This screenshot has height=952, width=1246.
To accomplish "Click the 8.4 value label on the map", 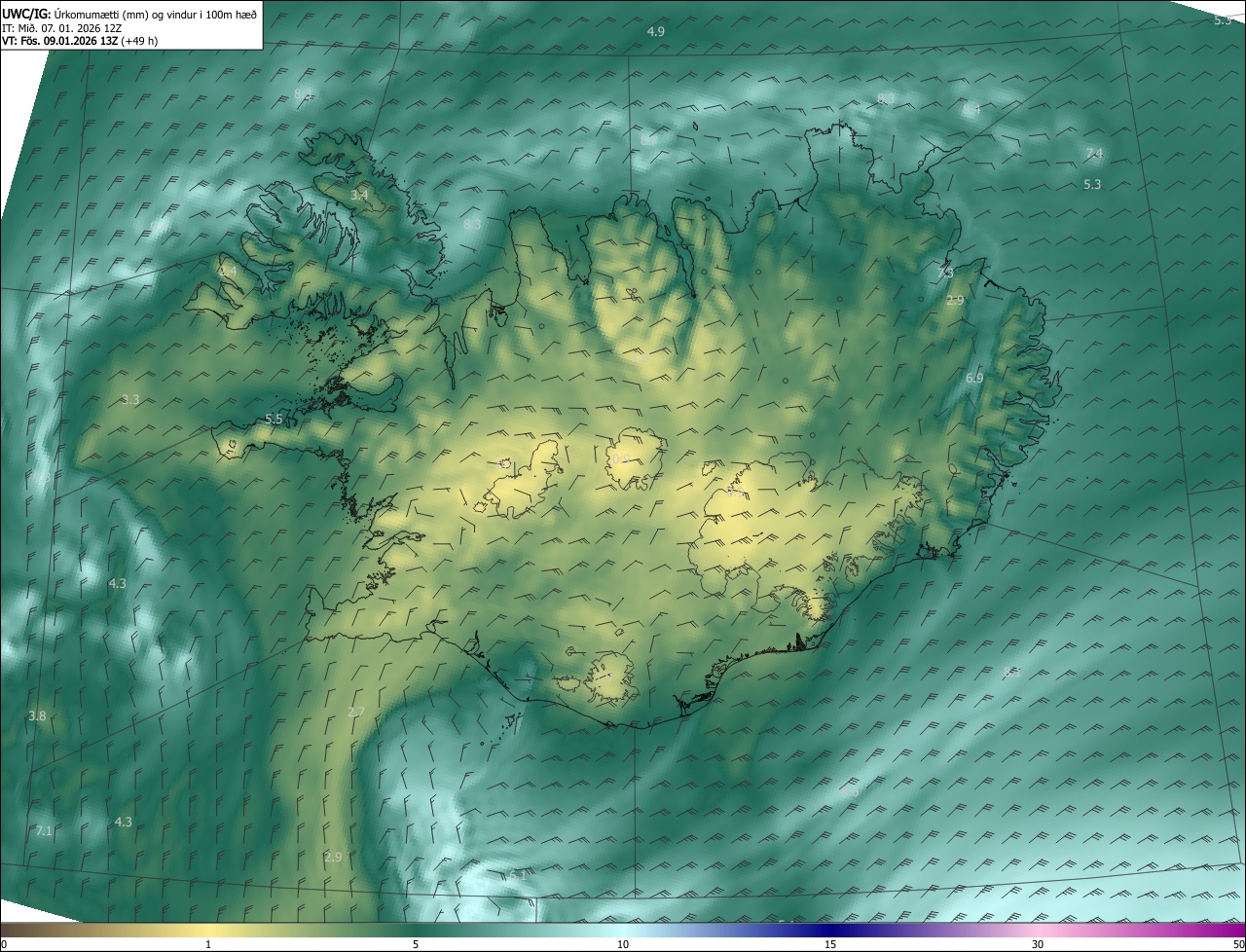I will (971, 110).
